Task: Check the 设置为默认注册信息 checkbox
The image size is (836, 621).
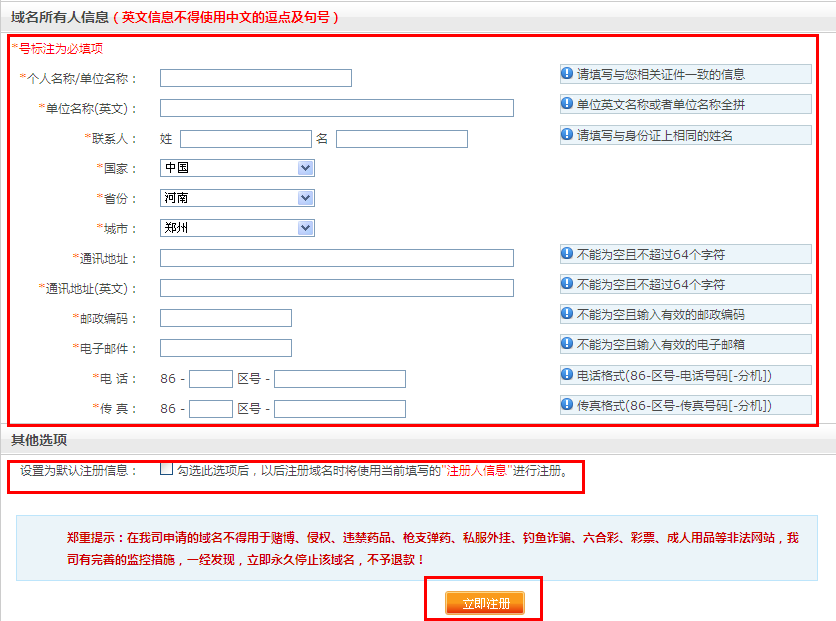Action: tap(166, 469)
